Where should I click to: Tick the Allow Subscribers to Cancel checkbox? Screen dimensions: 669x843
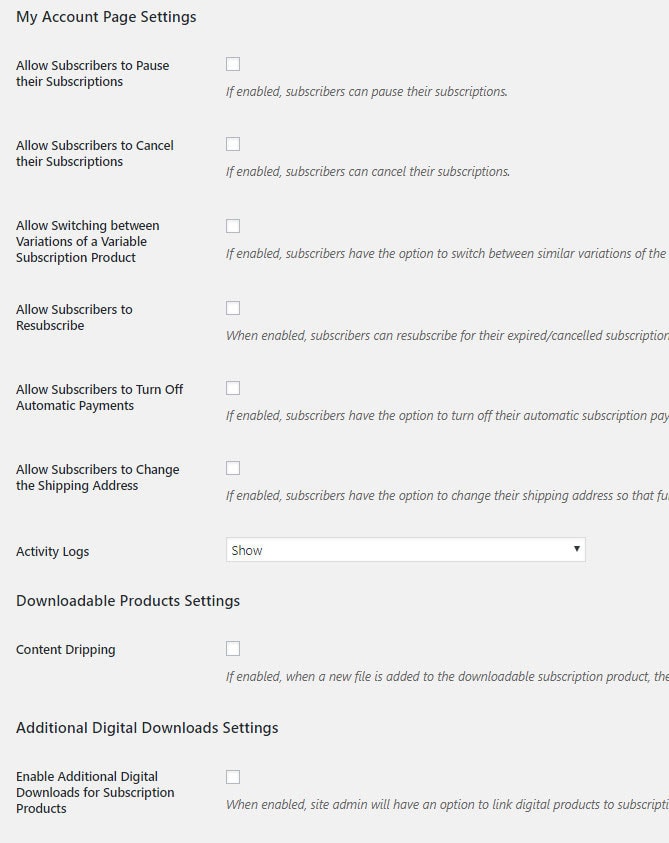click(233, 144)
